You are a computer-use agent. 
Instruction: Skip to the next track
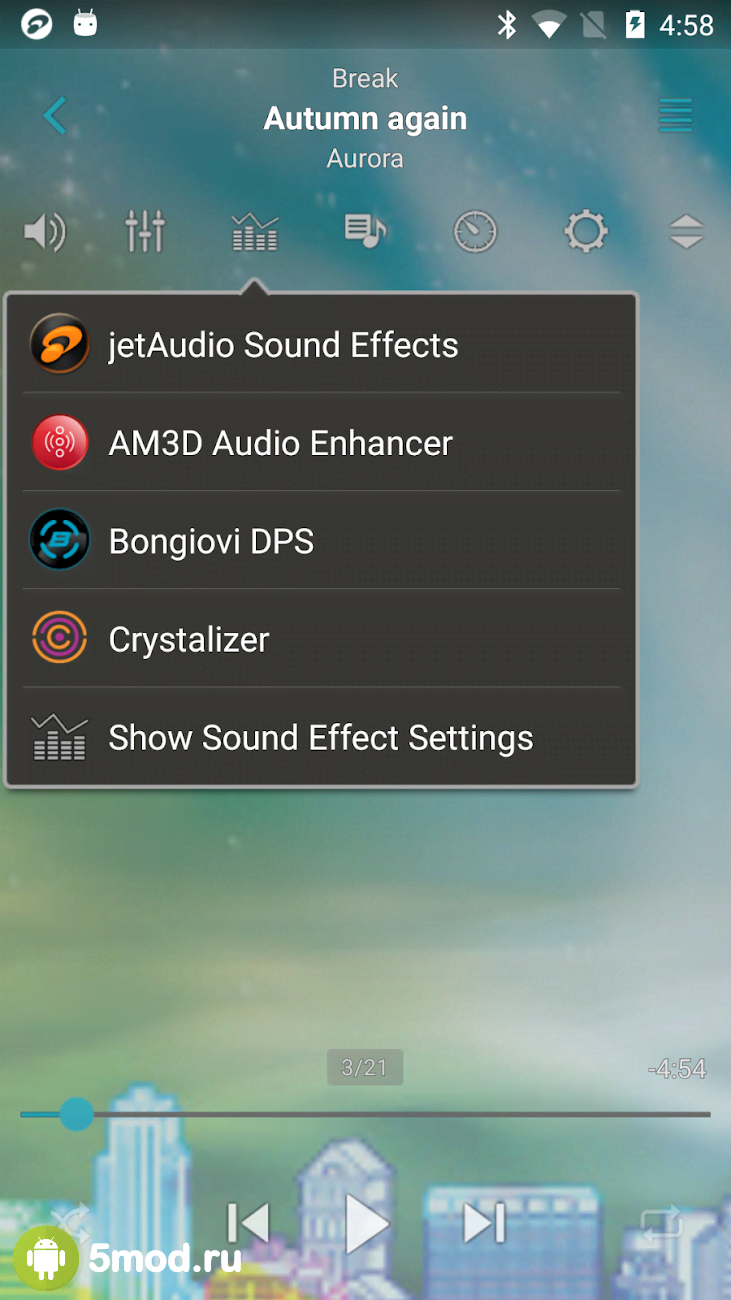coord(484,1223)
